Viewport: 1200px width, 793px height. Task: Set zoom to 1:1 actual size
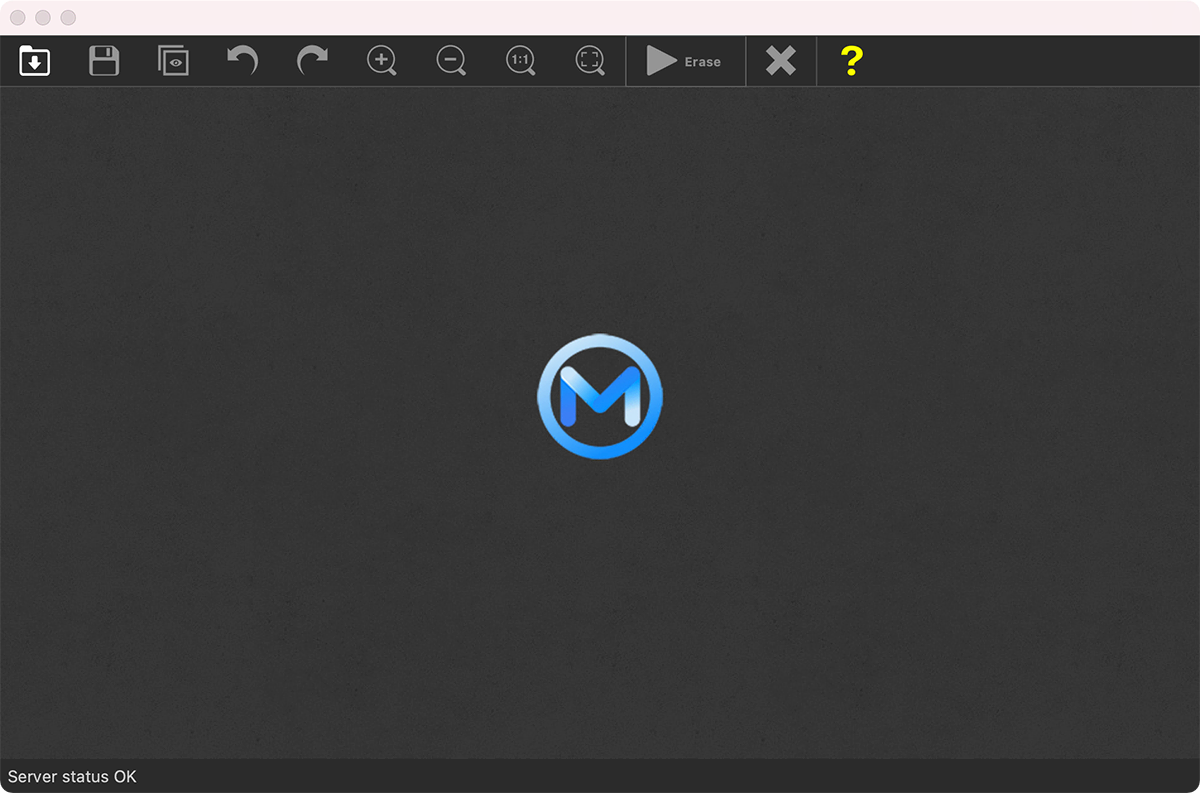(521, 61)
